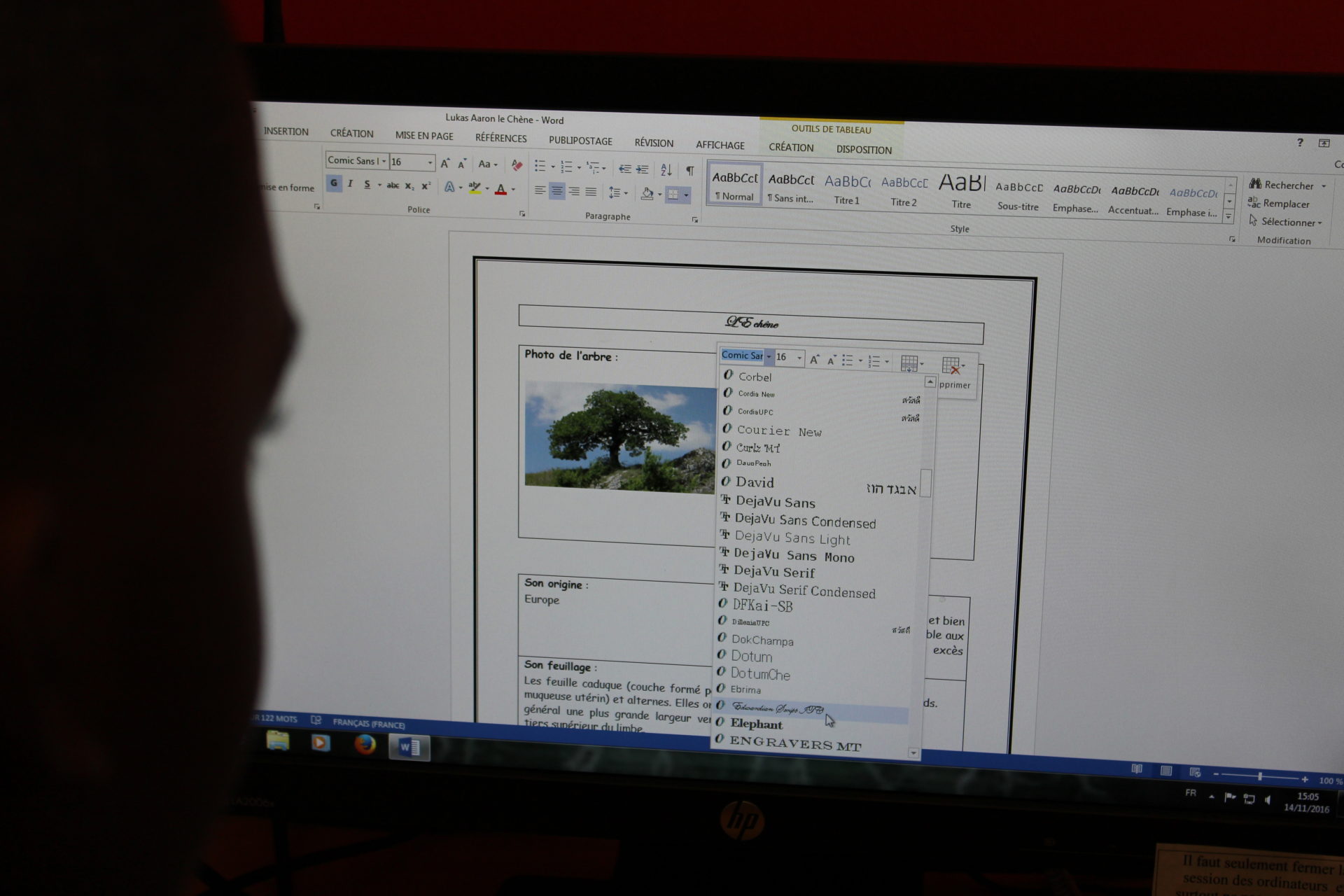1344x896 pixels.
Task: Expand the styles gallery
Action: (1228, 217)
